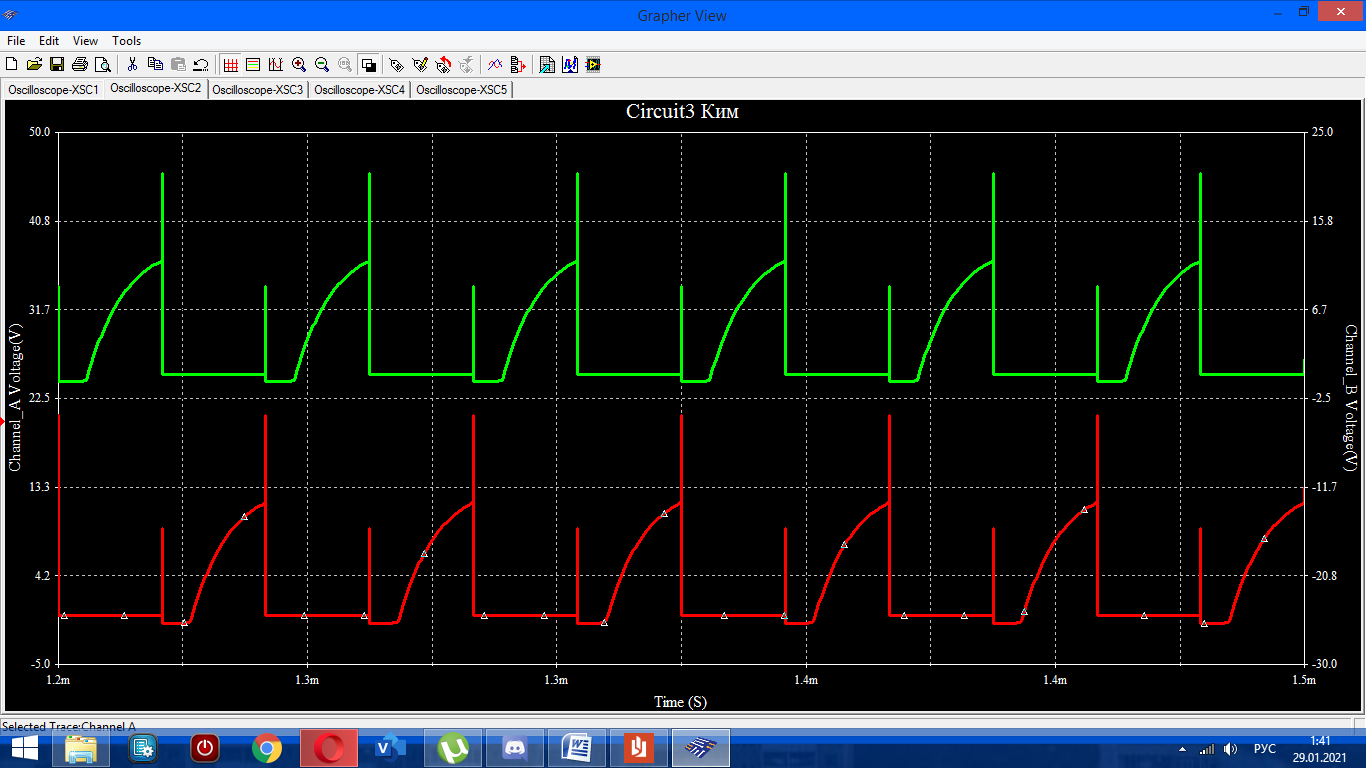Toggle the legend display icon
The image size is (1366, 768).
click(253, 65)
